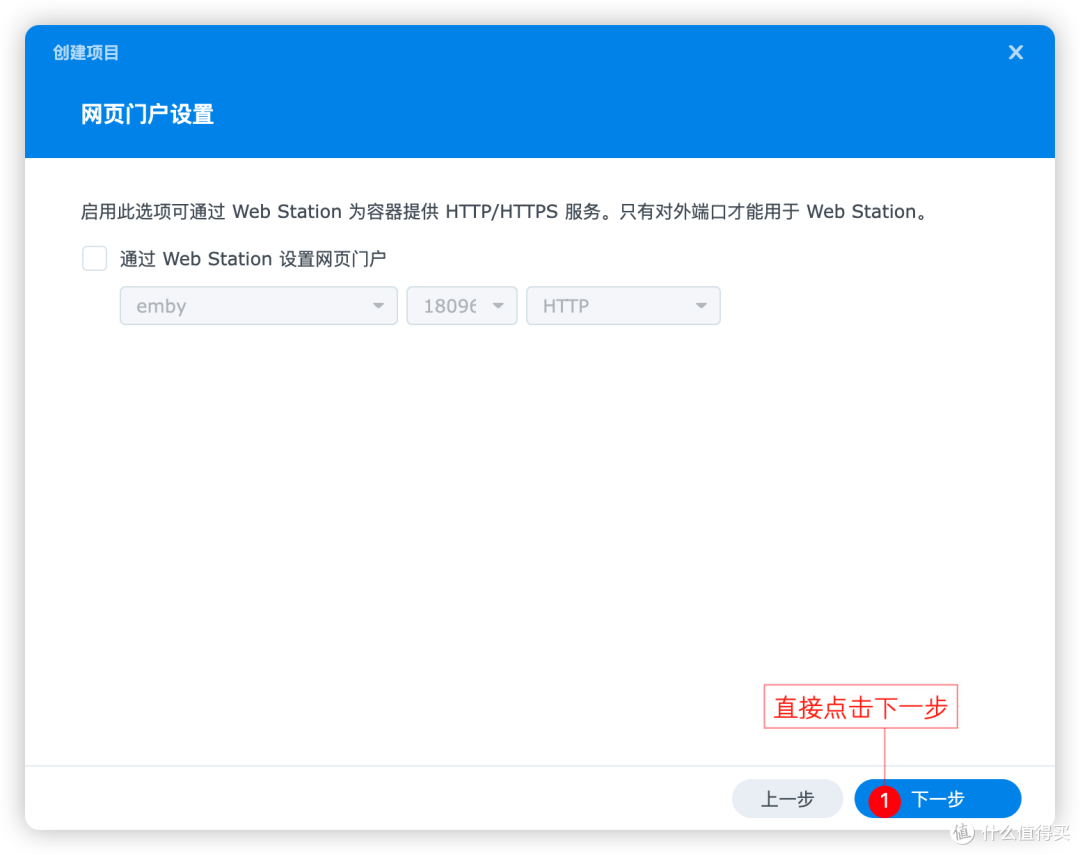Click the arrow icon on the port field

(497, 305)
